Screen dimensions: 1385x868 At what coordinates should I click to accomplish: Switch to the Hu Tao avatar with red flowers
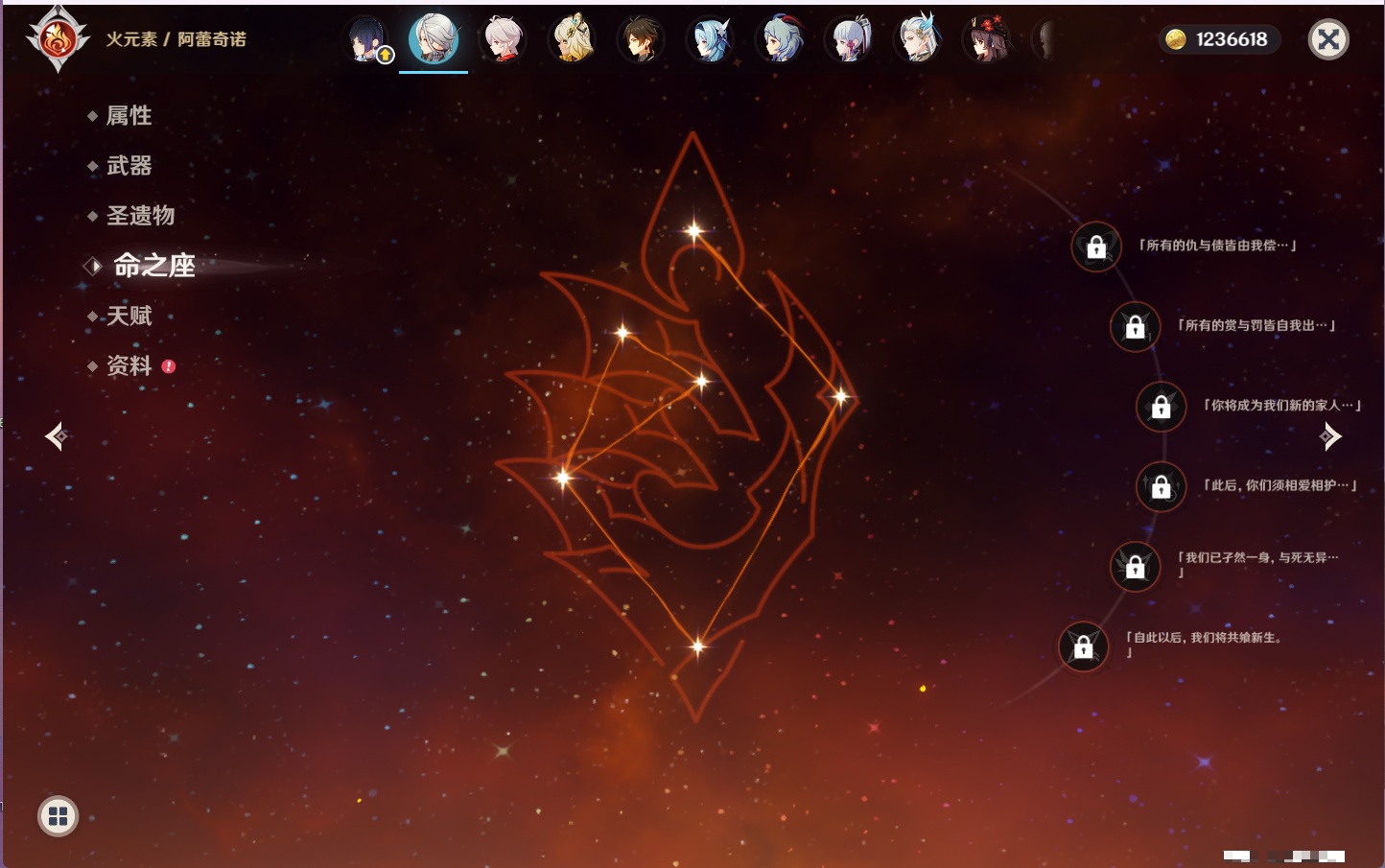click(x=987, y=39)
